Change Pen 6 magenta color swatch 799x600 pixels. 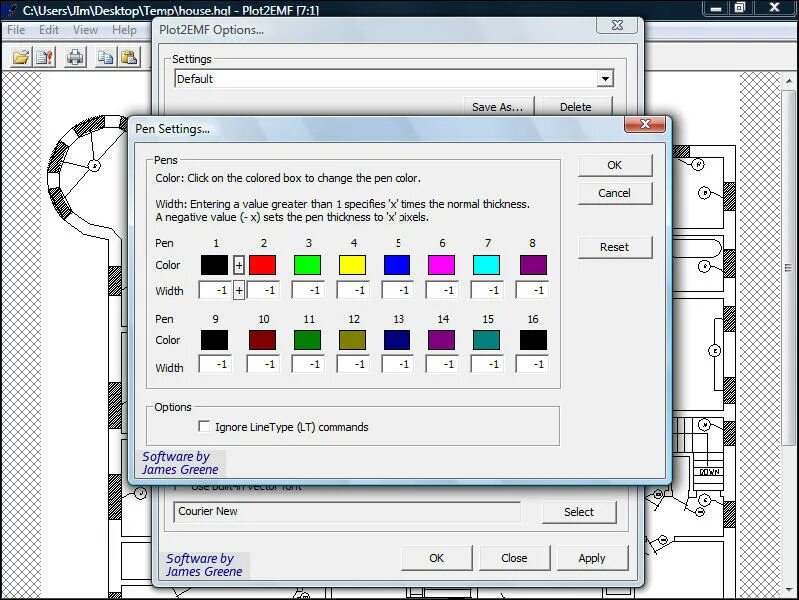click(x=441, y=265)
